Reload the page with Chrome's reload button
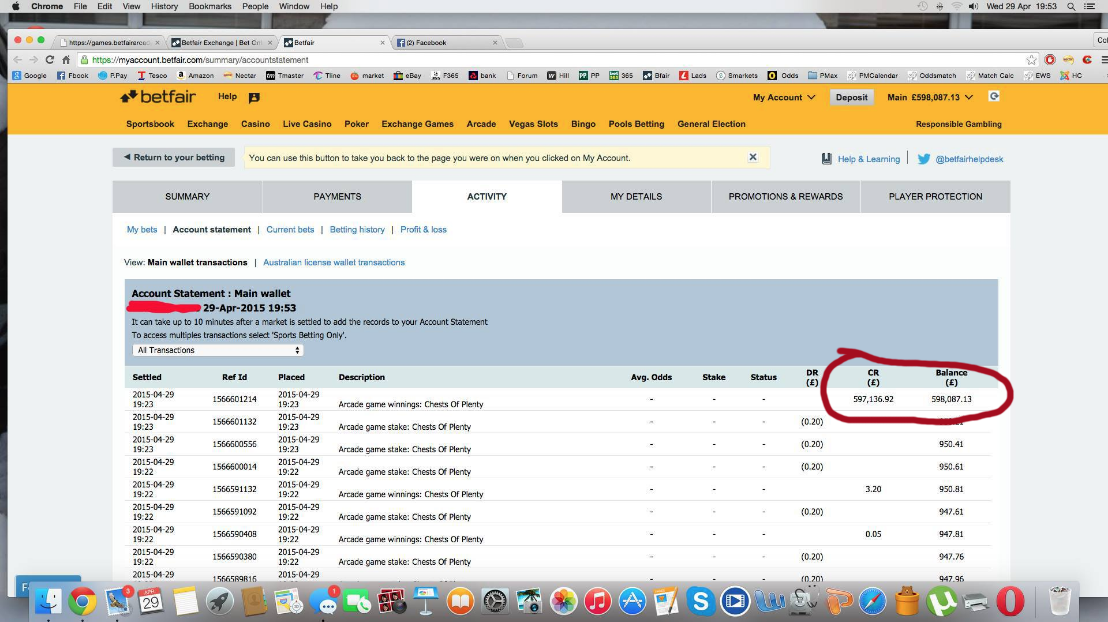This screenshot has height=622, width=1108. [49, 60]
